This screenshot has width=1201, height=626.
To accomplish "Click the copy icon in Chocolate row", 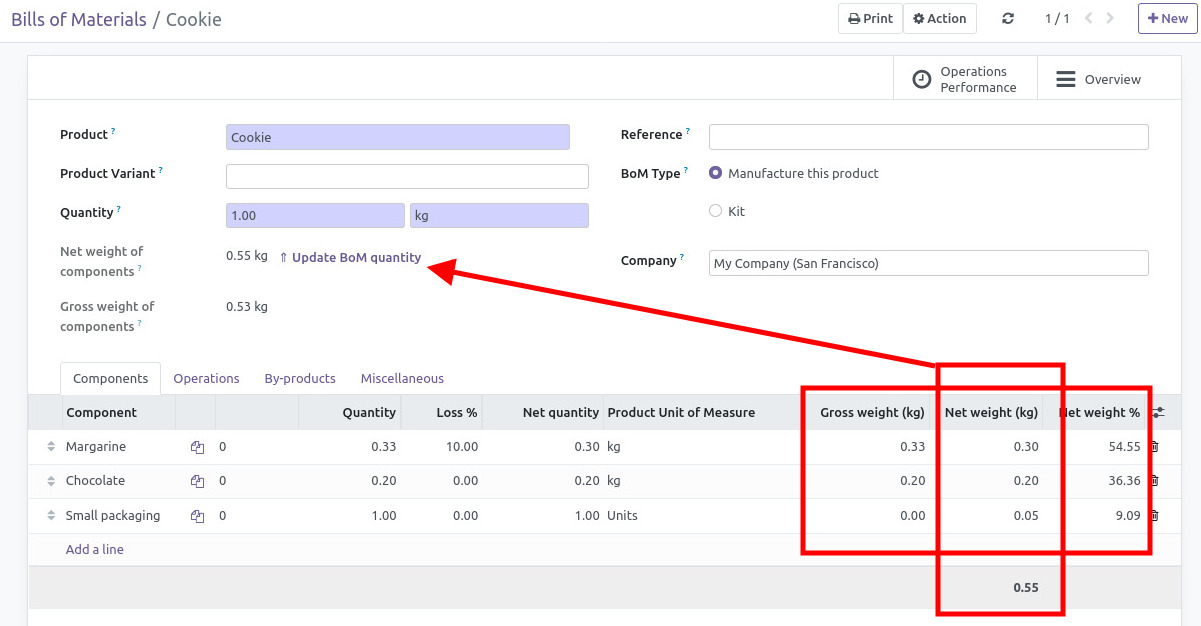I will pos(197,481).
